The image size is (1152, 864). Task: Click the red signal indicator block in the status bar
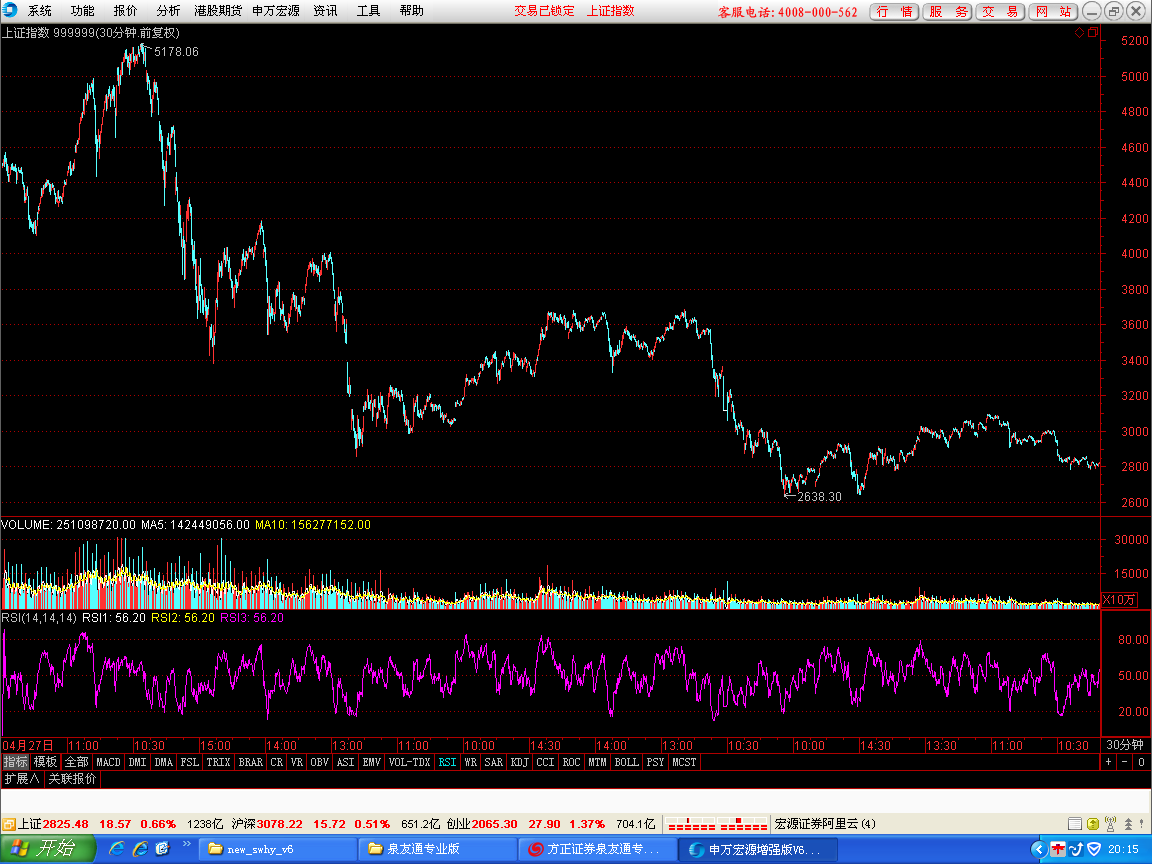point(718,824)
